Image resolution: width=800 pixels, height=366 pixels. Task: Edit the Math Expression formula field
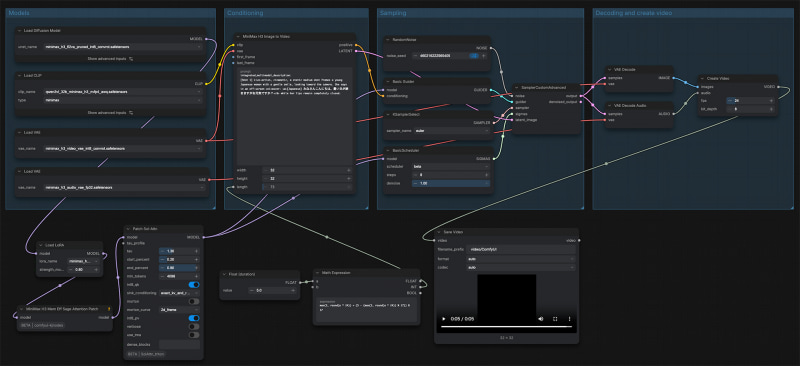366,310
